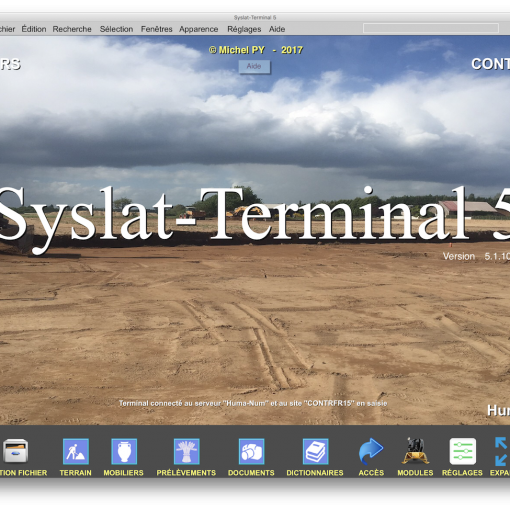
Task: Open the Prélèvements wheat icon
Action: (186, 451)
